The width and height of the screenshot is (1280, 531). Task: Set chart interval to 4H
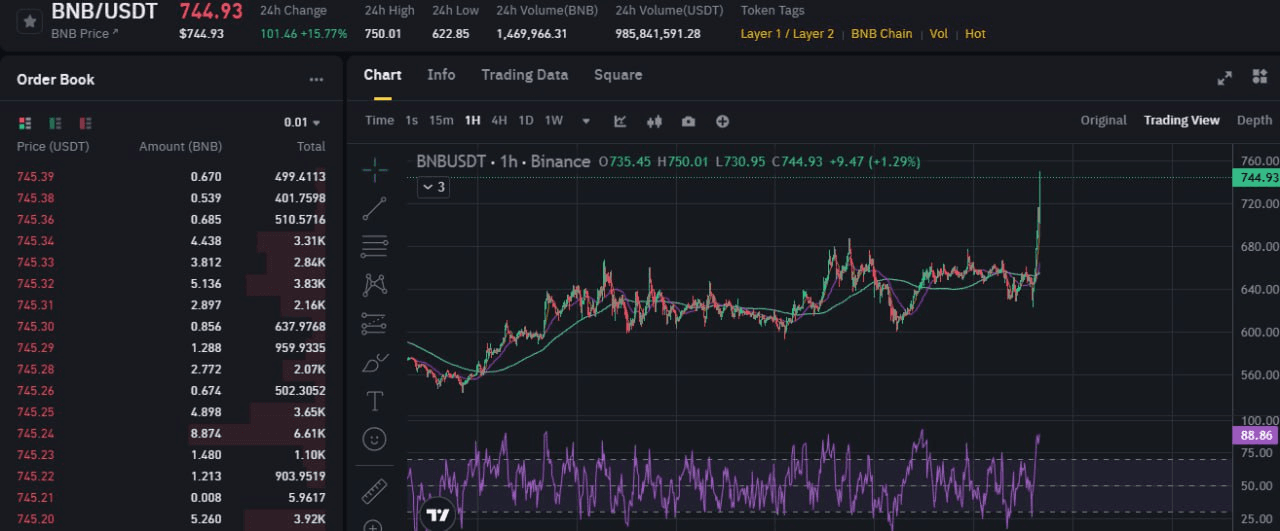(x=499, y=121)
